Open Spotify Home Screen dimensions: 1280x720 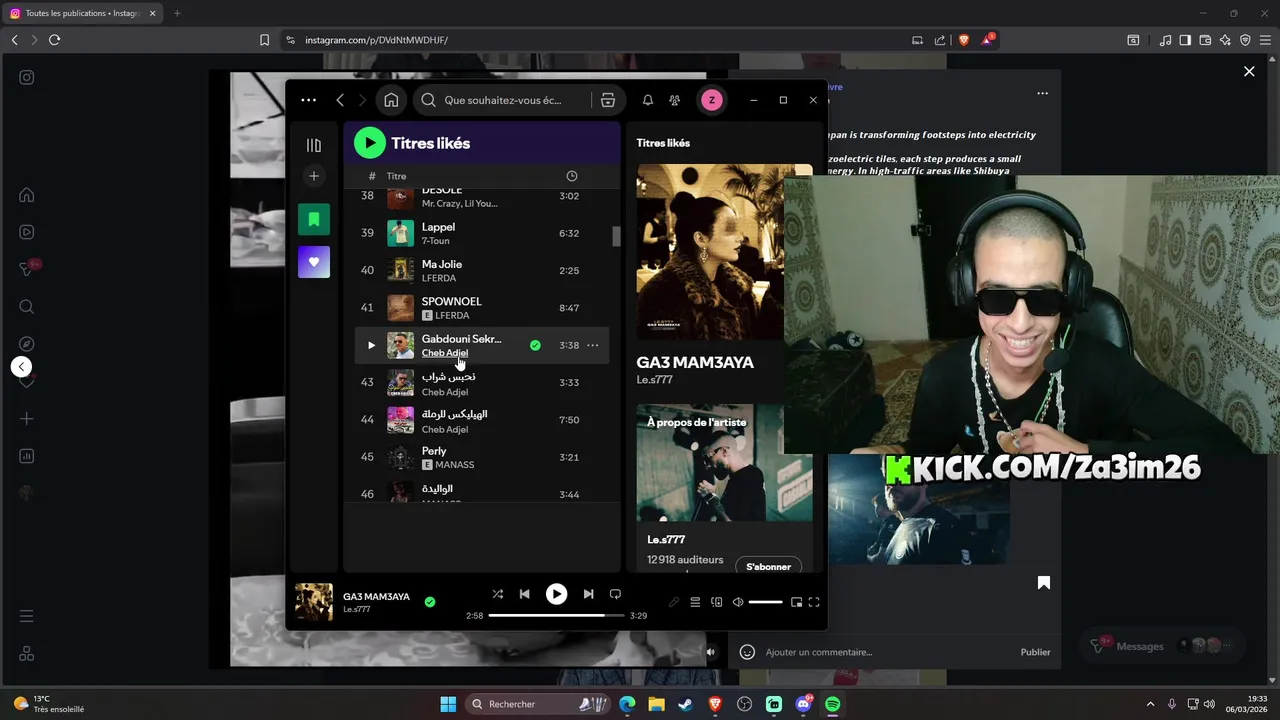coord(391,100)
